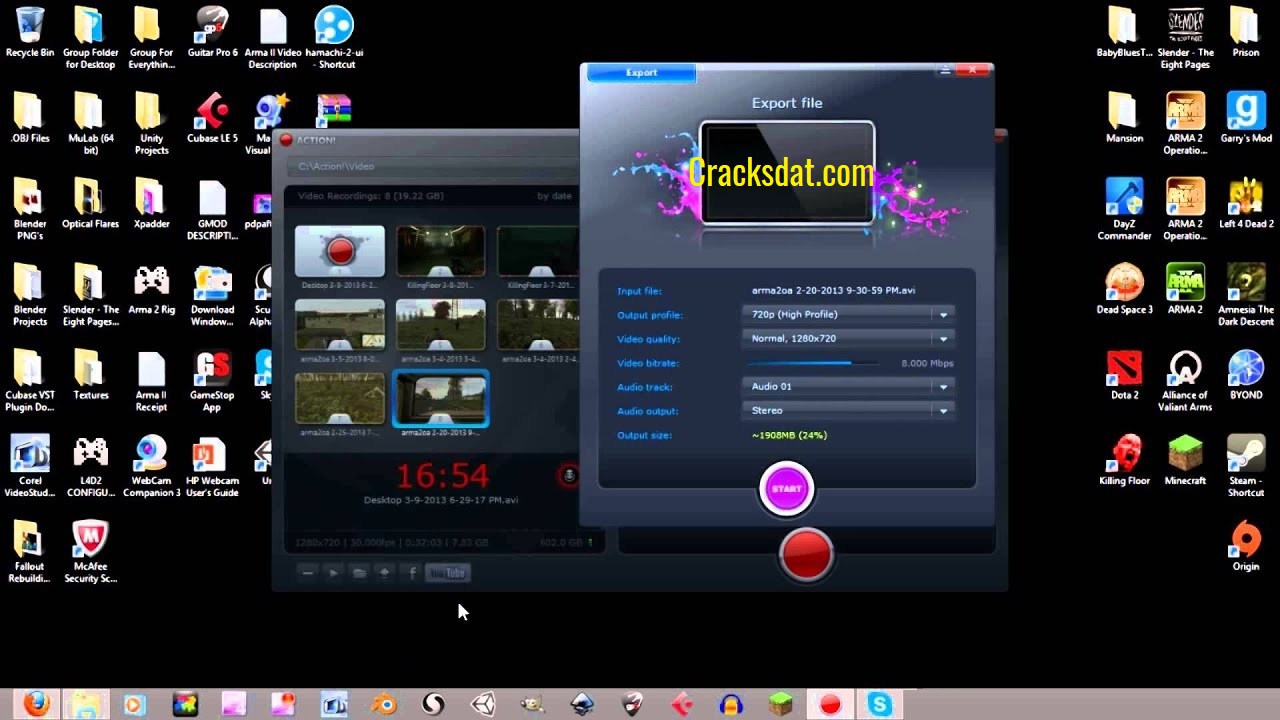This screenshot has height=720, width=1280.
Task: Open the Recycle Bin desktop icon
Action: tap(30, 32)
